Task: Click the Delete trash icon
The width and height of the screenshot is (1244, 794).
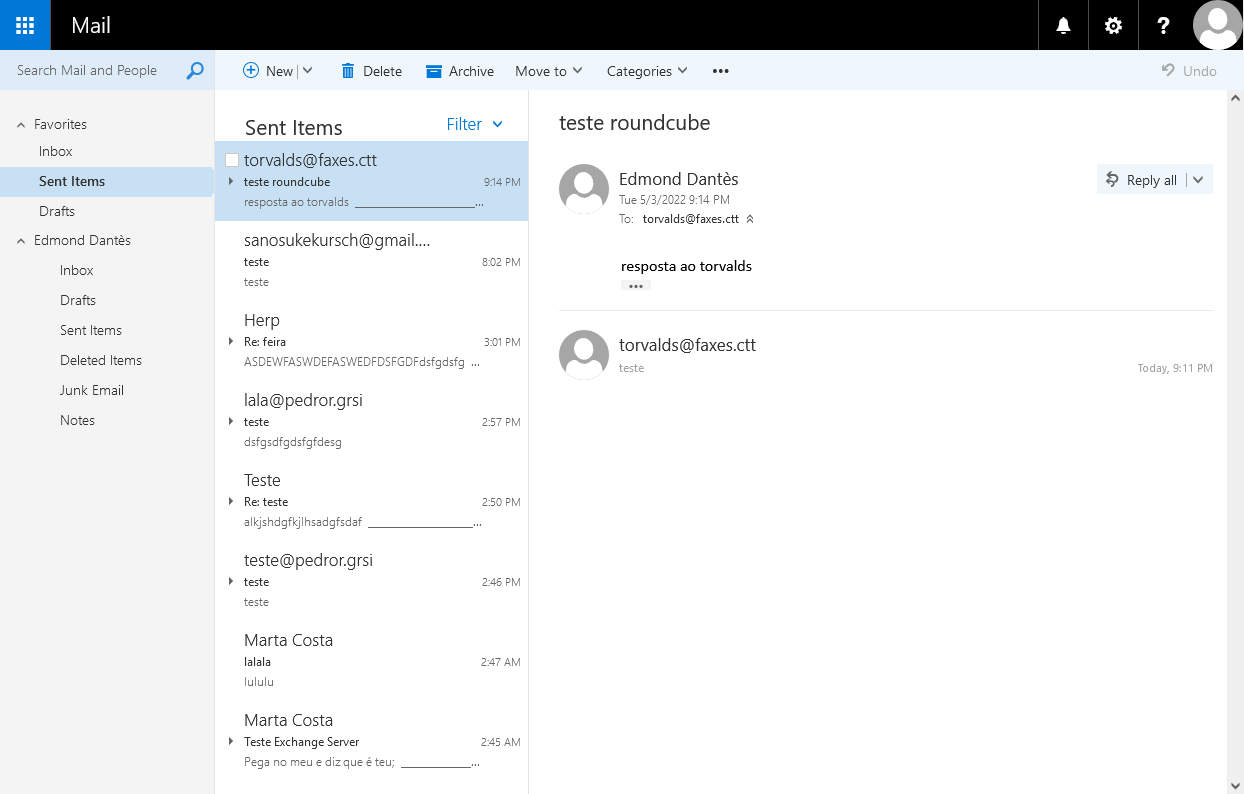Action: (348, 71)
